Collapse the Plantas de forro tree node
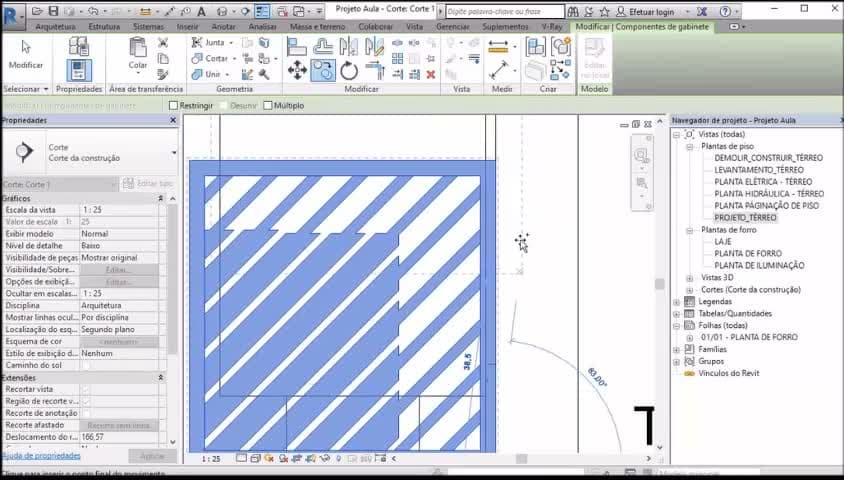The height and width of the screenshot is (480, 844). 689,230
